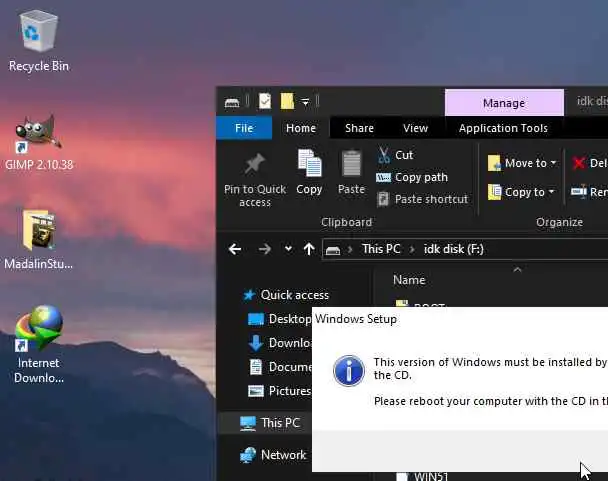Select the WIN51 file in the list
The height and width of the screenshot is (481, 608).
(x=423, y=476)
